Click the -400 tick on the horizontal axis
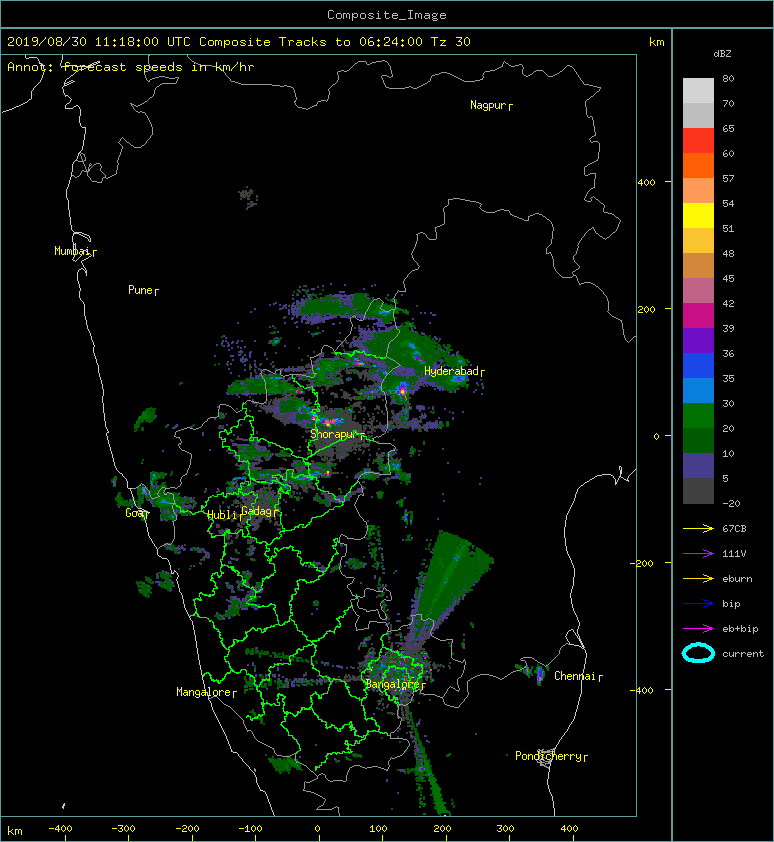This screenshot has width=774, height=842. pos(60,829)
